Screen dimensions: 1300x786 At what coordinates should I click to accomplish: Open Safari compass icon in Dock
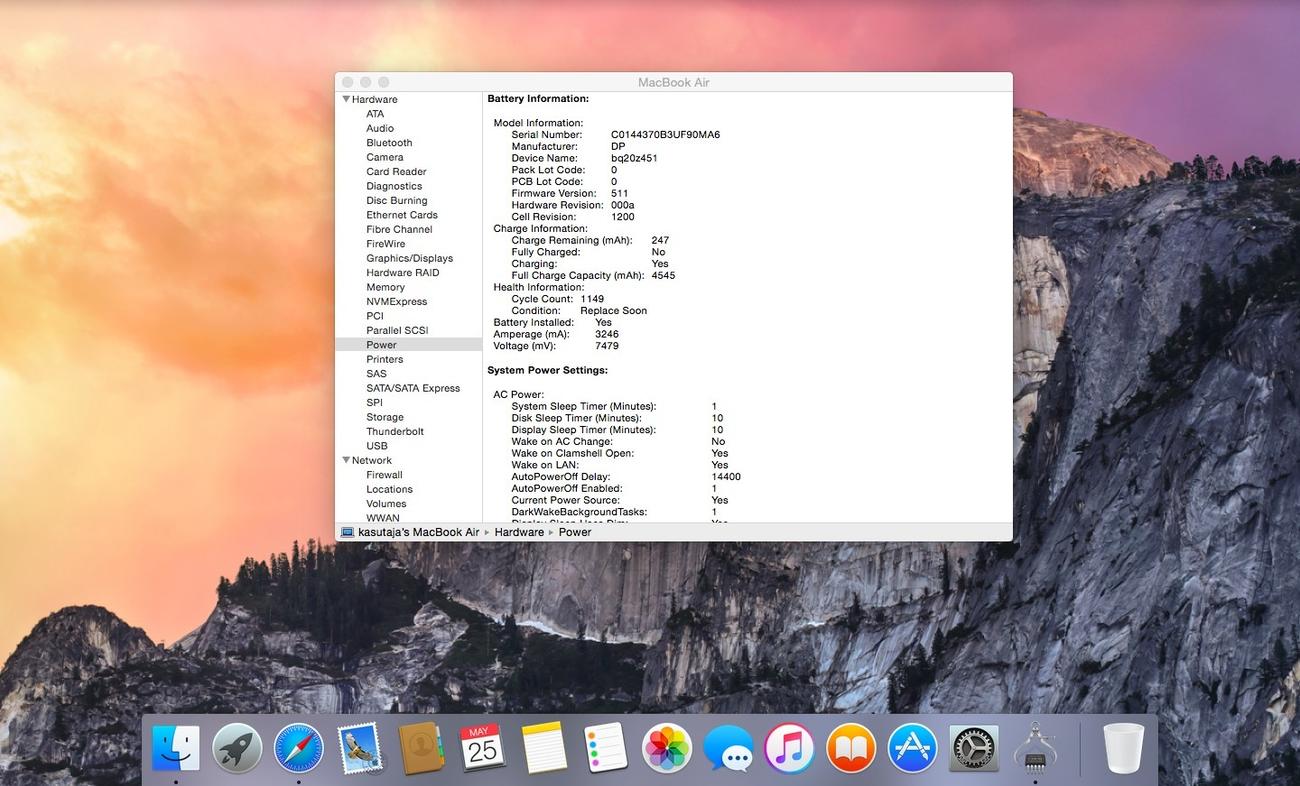(299, 748)
